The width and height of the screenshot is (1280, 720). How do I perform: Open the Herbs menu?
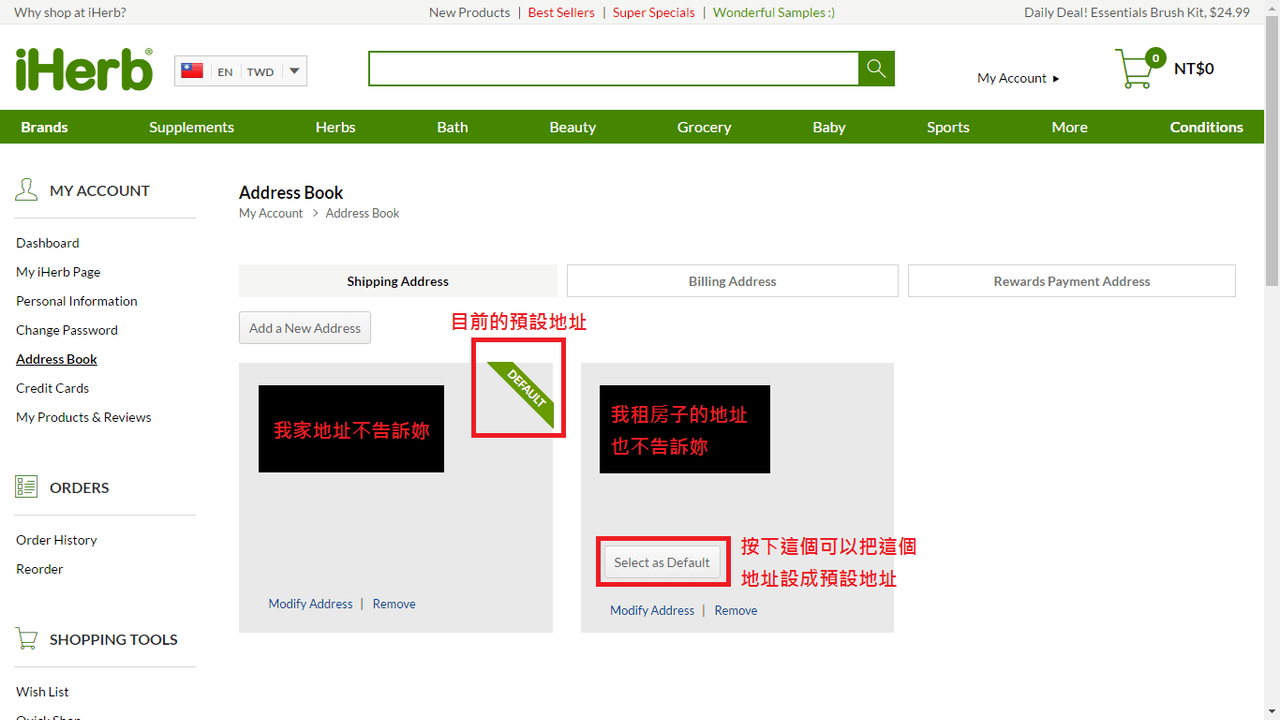click(x=336, y=127)
